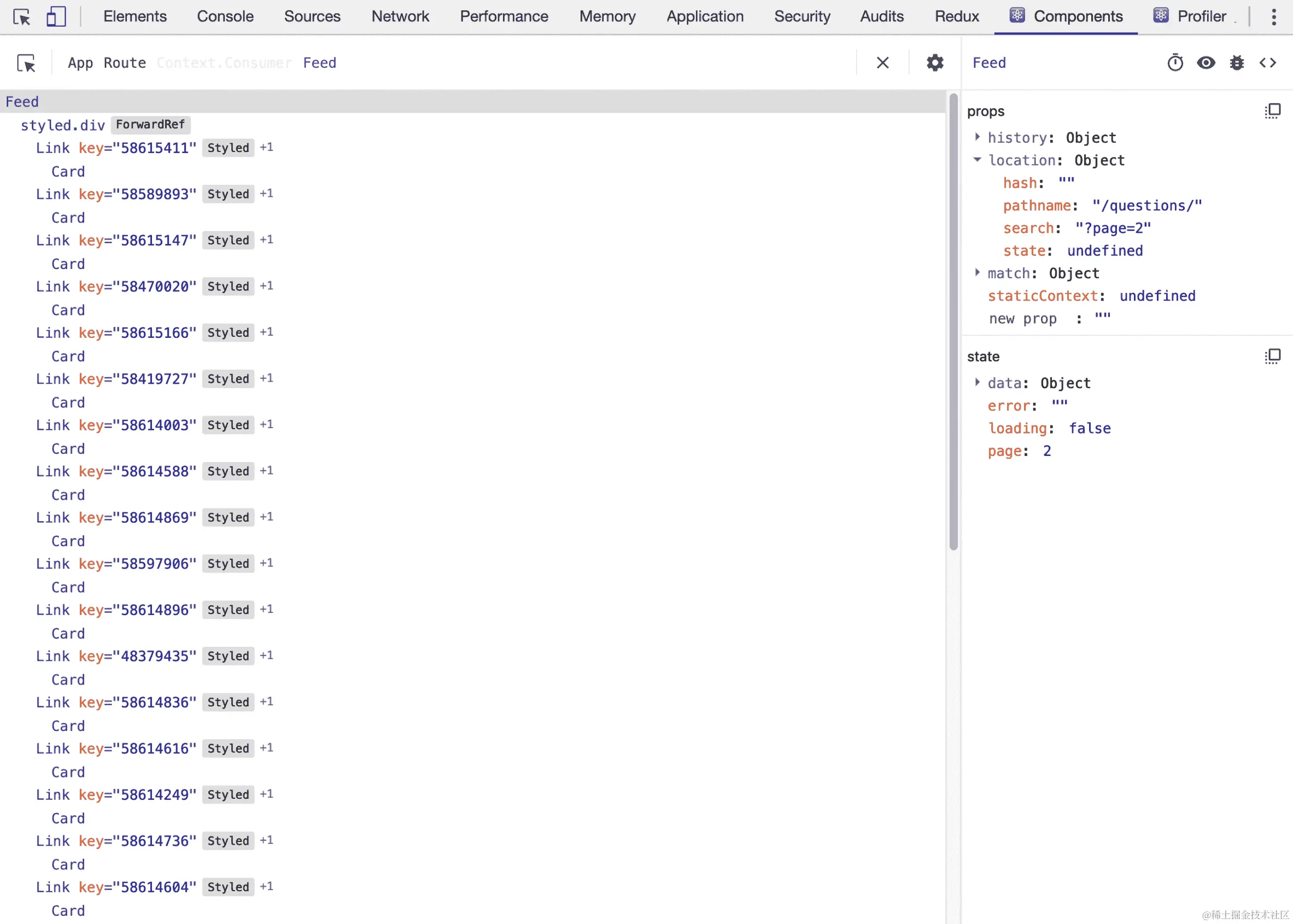Click the element inspector arrow icon in DevTools
This screenshot has width=1293, height=924.
pos(22,17)
